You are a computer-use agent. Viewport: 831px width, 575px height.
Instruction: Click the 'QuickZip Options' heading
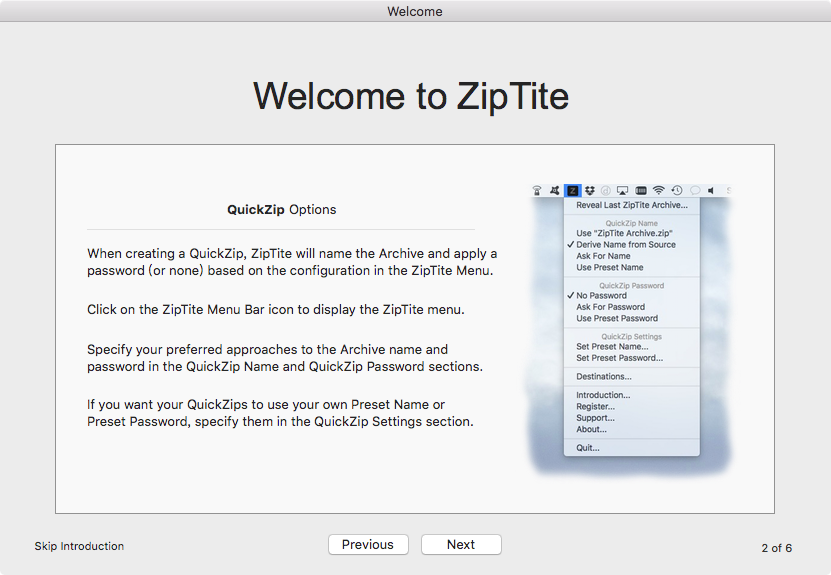281,210
